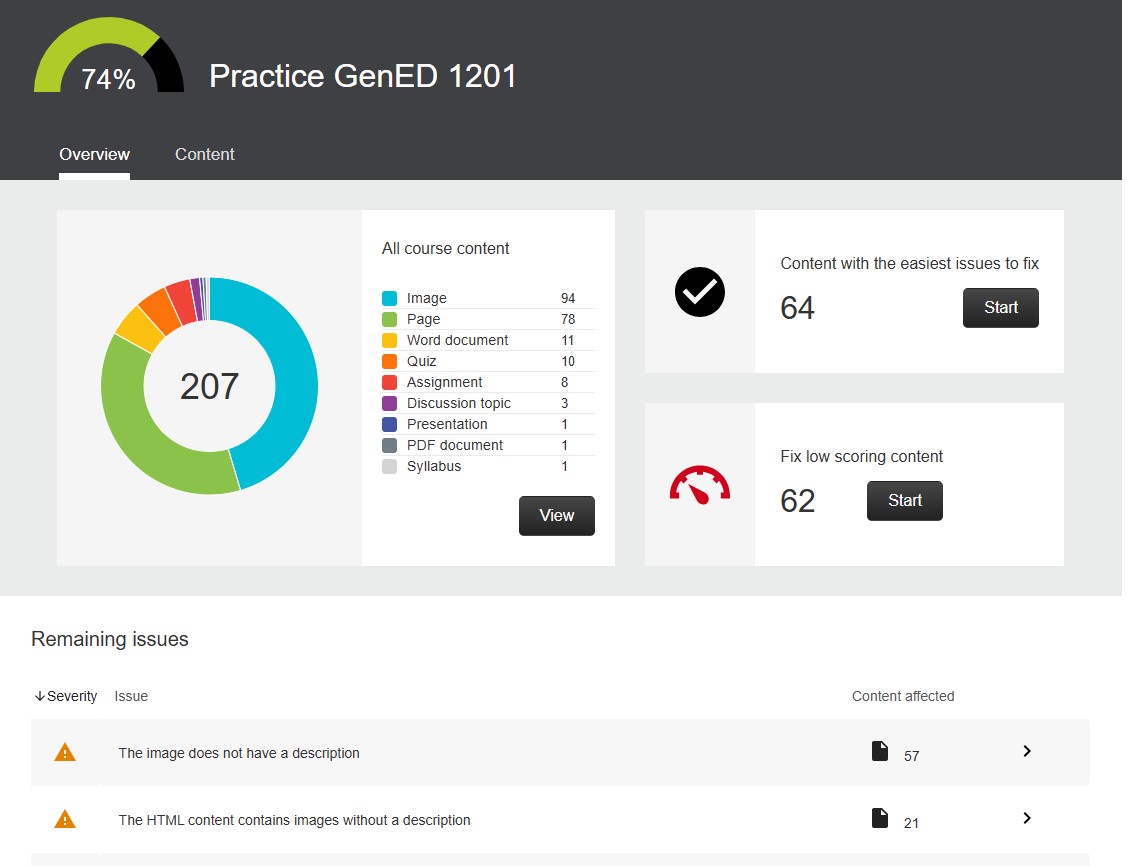Click warning icon for image description issue
This screenshot has width=1127, height=866.
coord(65,753)
